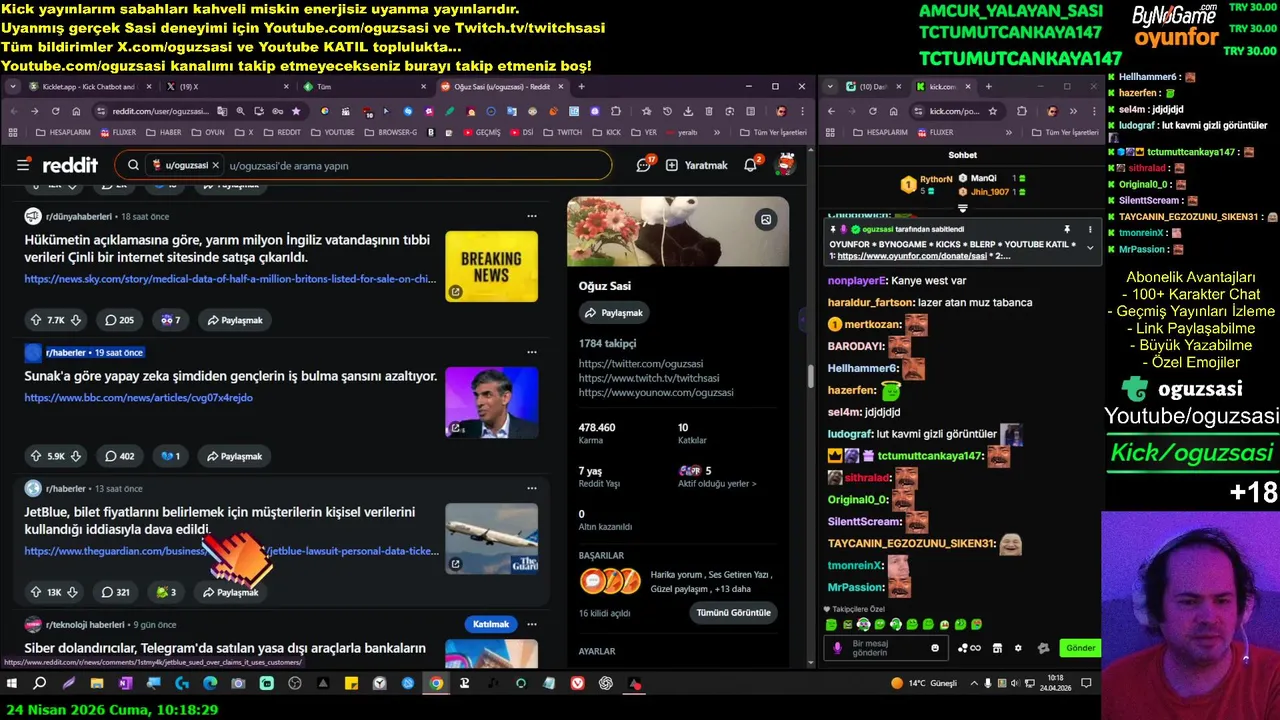Open the HABER bookmarks folder
Image resolution: width=1280 pixels, height=720 pixels.
coord(164,132)
